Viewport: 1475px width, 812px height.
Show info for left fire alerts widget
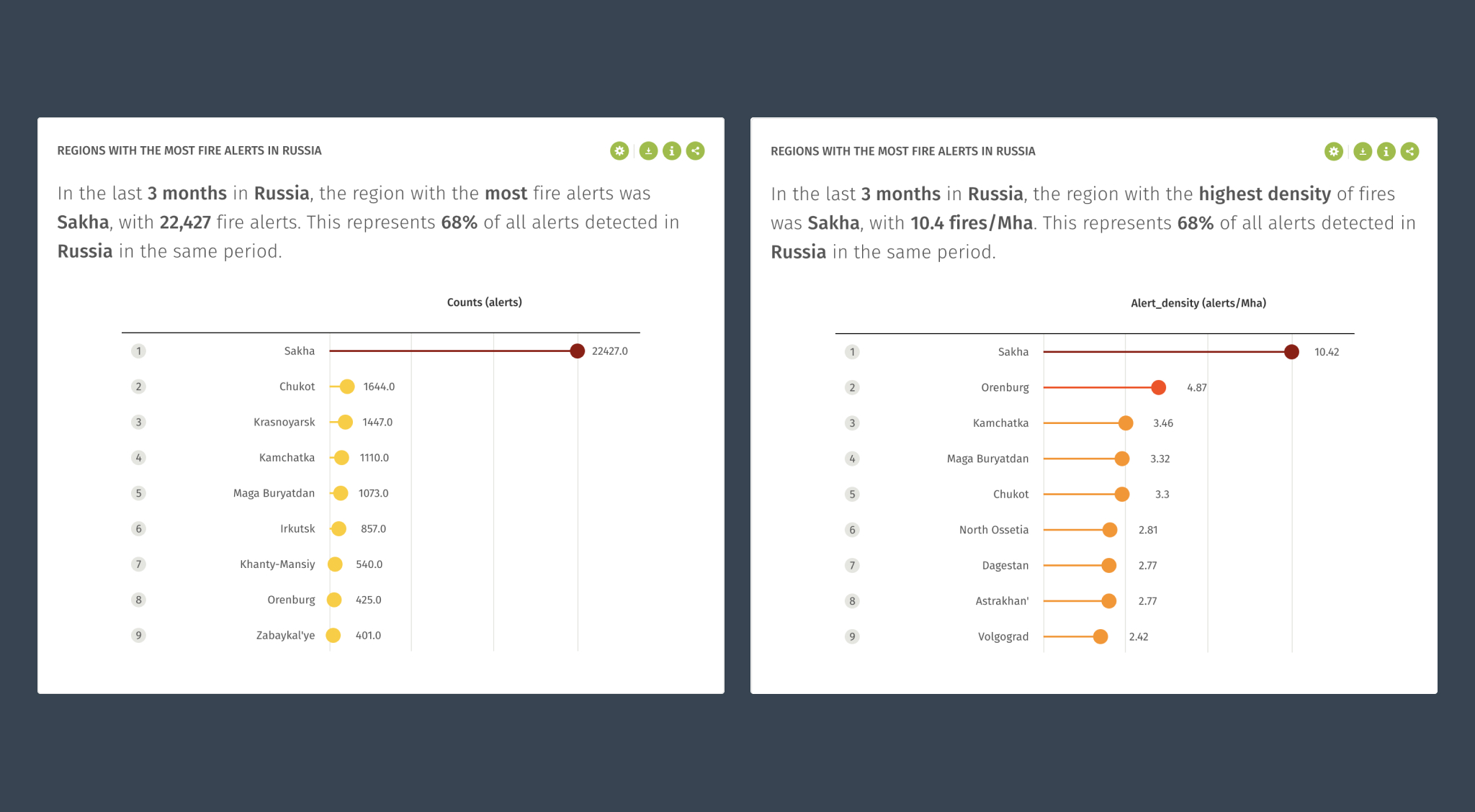coord(672,151)
